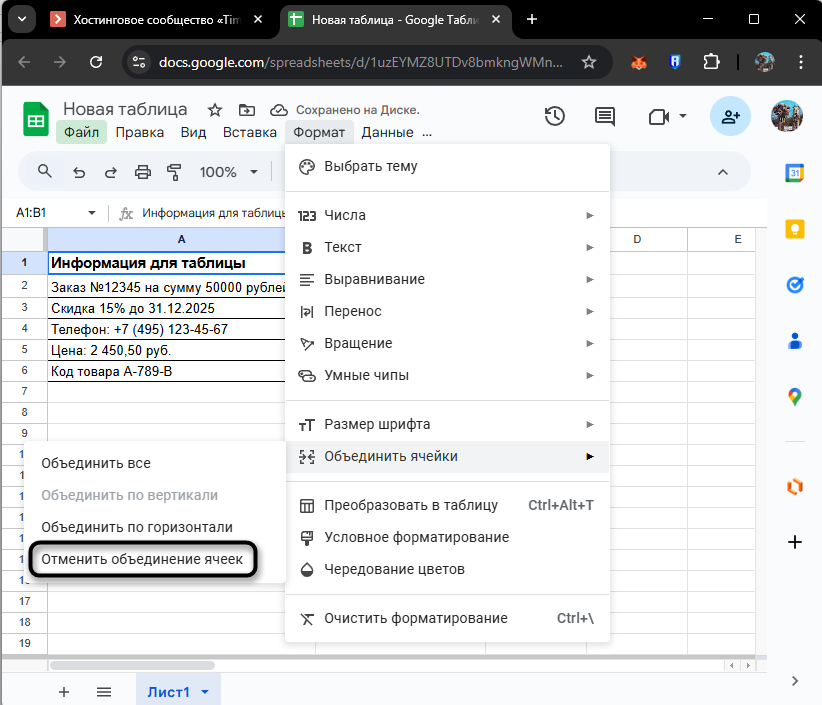Image resolution: width=822 pixels, height=705 pixels.
Task: Open Google Keep from the side panel
Action: [x=795, y=229]
